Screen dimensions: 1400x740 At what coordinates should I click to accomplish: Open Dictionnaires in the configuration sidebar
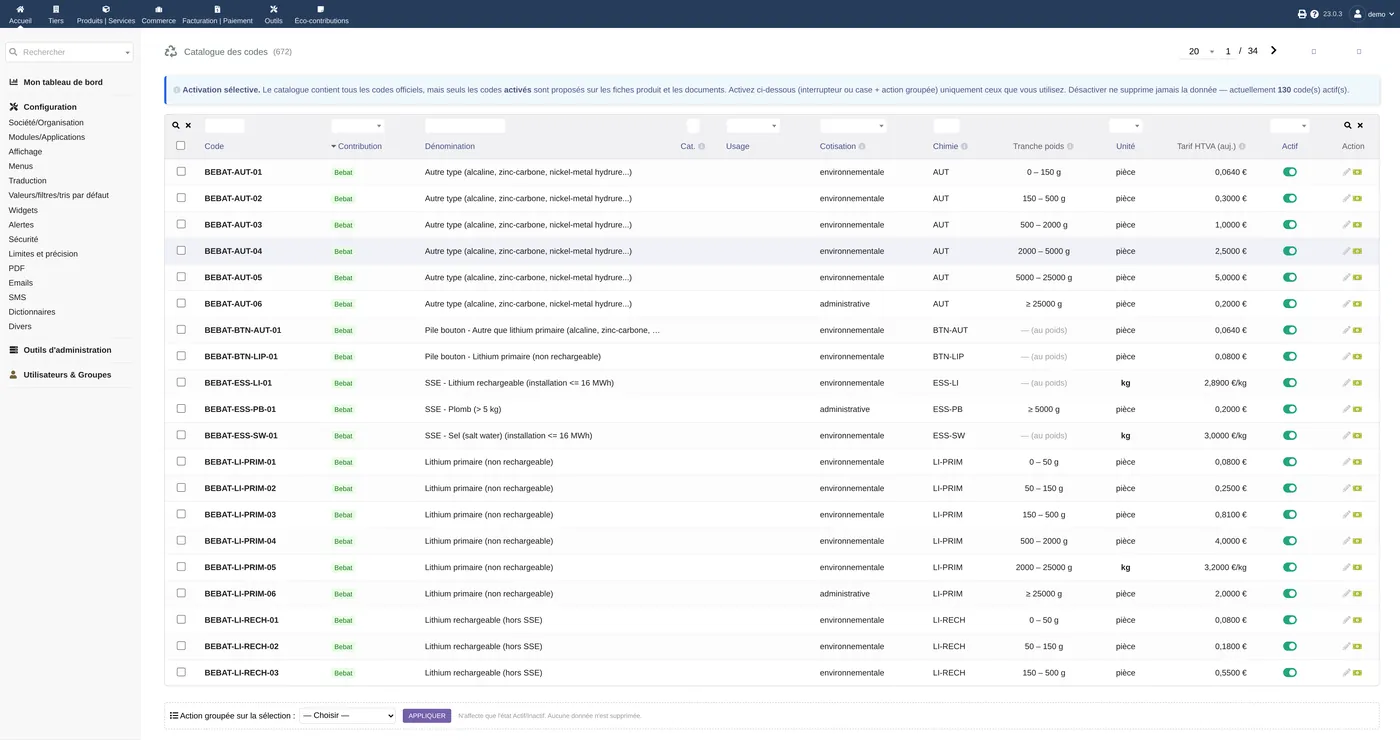(x=32, y=312)
